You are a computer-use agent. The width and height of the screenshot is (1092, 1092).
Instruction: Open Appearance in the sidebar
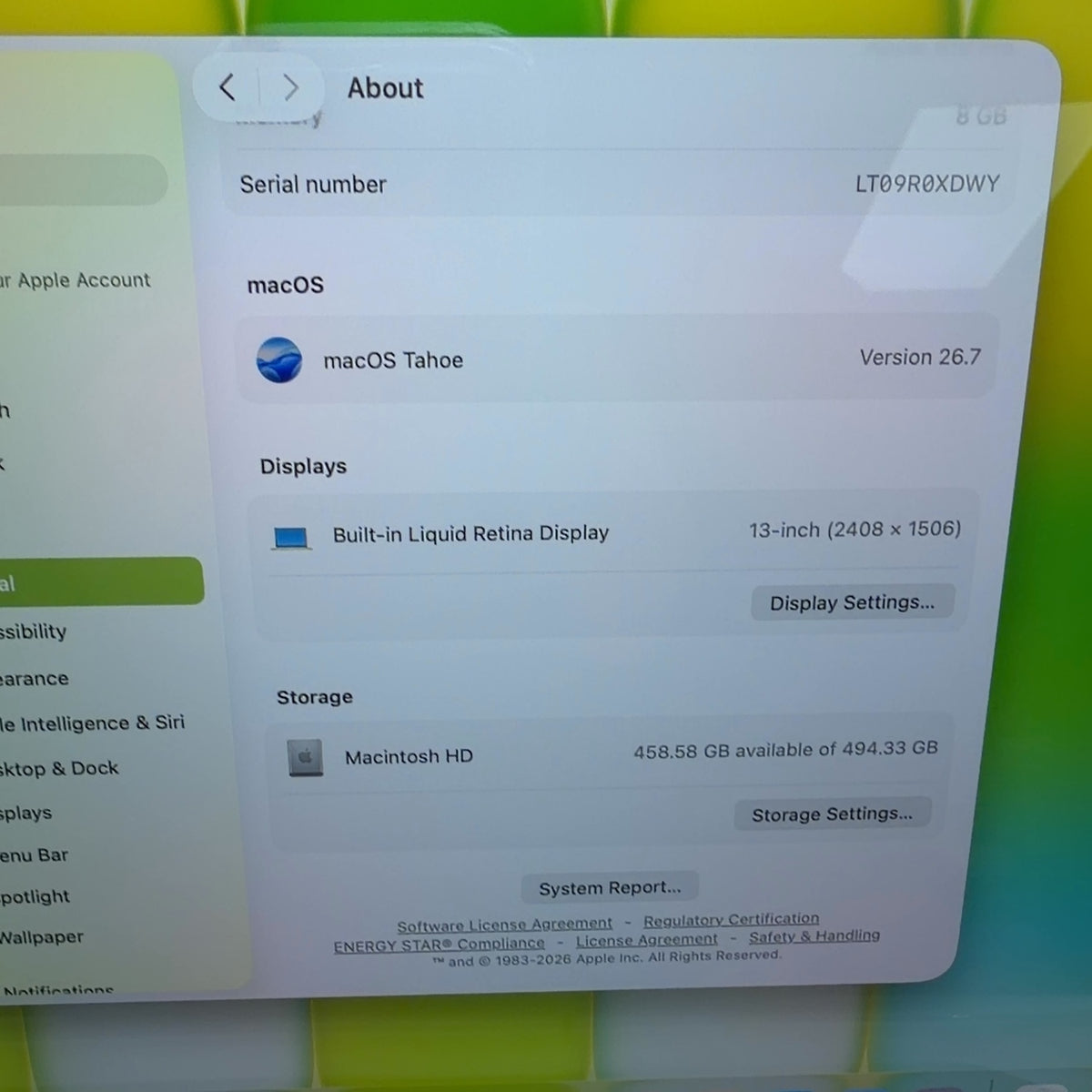click(35, 679)
